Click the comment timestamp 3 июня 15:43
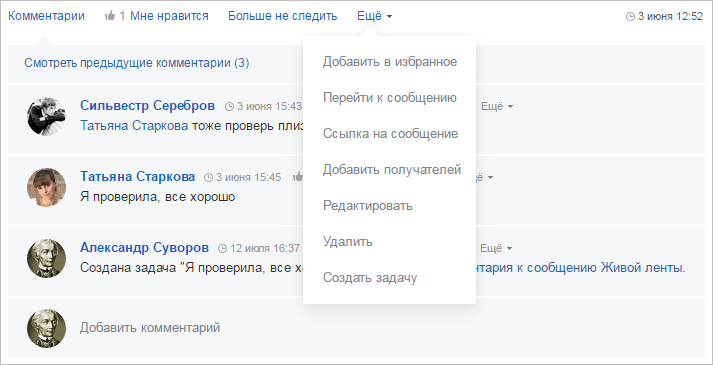Image resolution: width=713 pixels, height=365 pixels. point(269,106)
